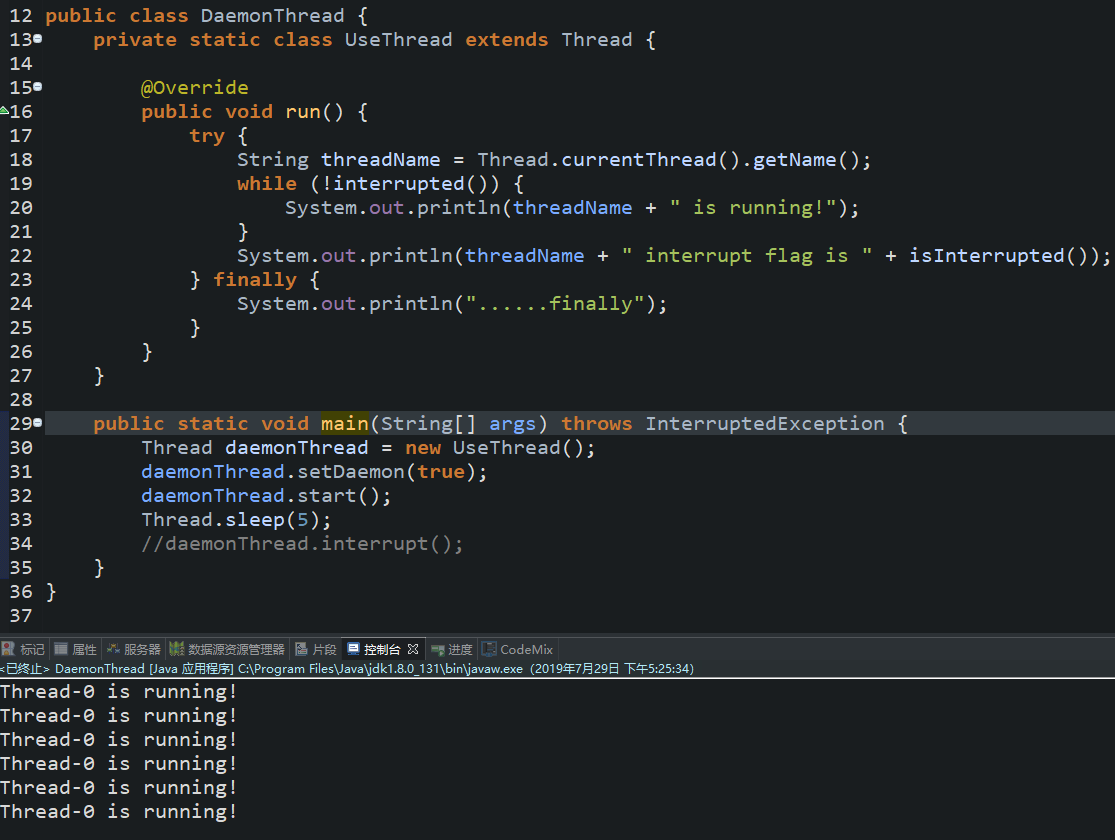
Task: Show the 进度 progress tab
Action: 452,649
